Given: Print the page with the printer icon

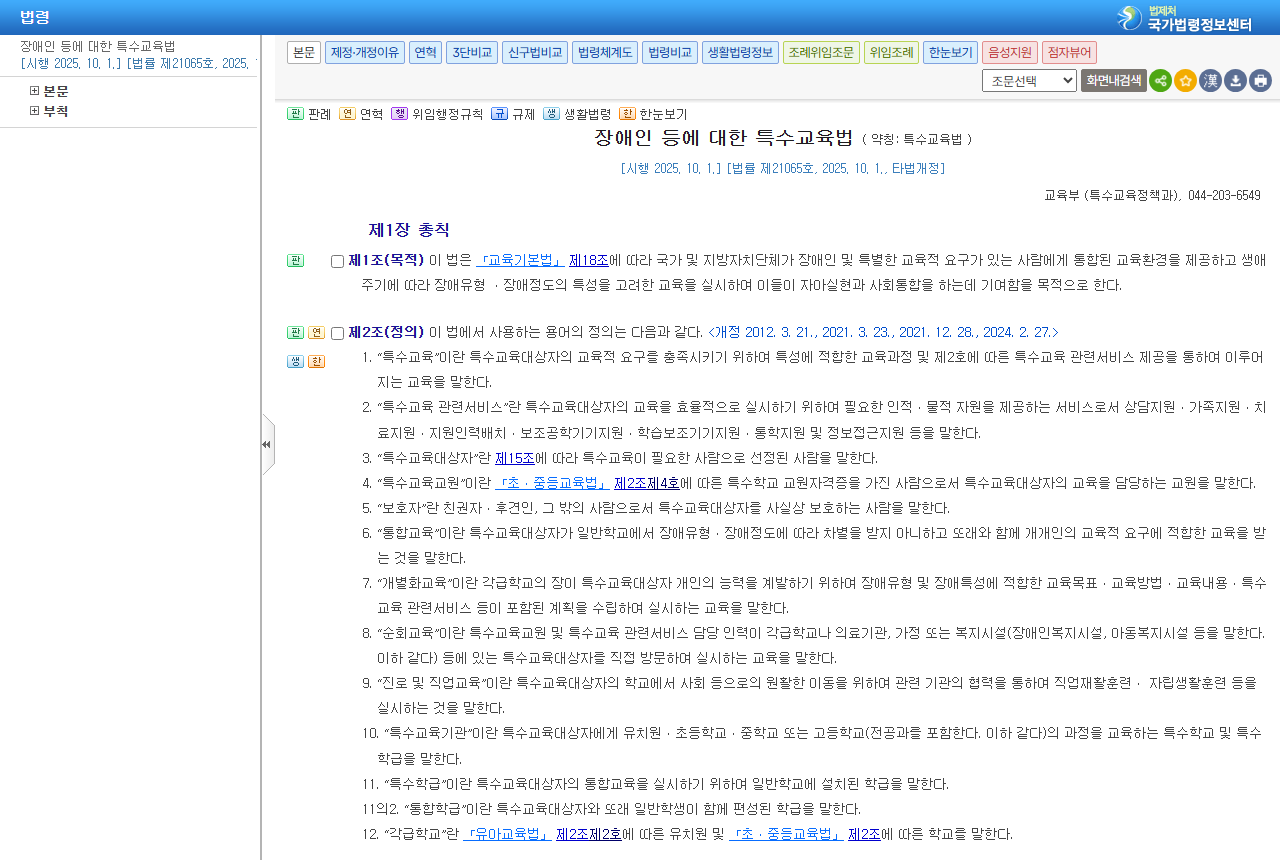Looking at the screenshot, I should (1260, 81).
